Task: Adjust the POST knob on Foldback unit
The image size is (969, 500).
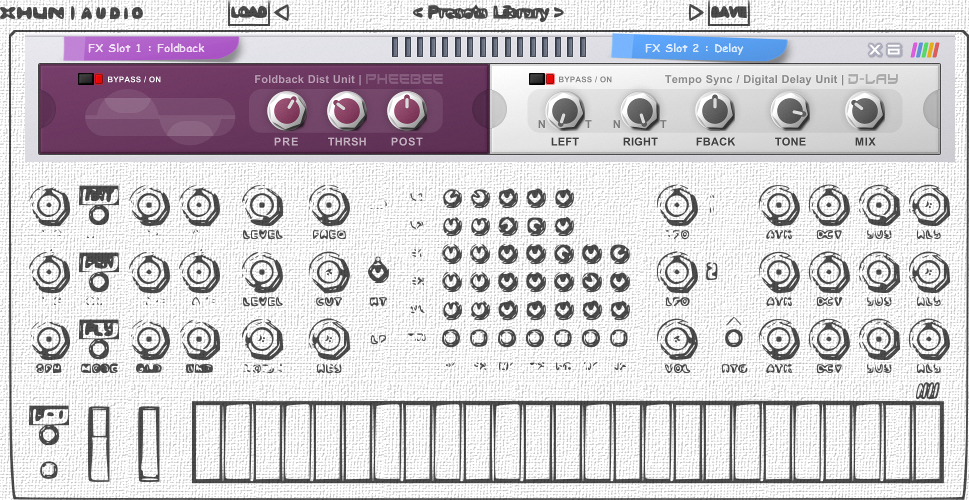Action: 407,111
